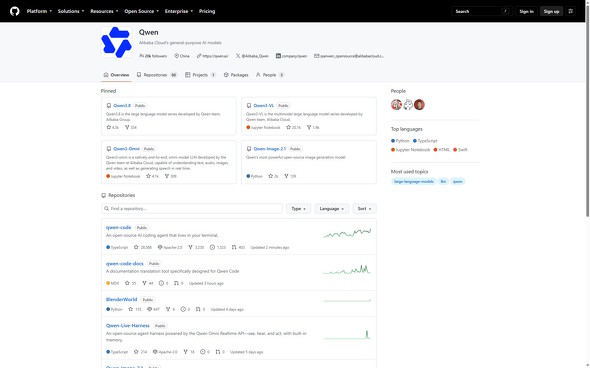This screenshot has height=368, width=590.
Task: Open the qwen-code-docs repository link
Action: point(125,263)
